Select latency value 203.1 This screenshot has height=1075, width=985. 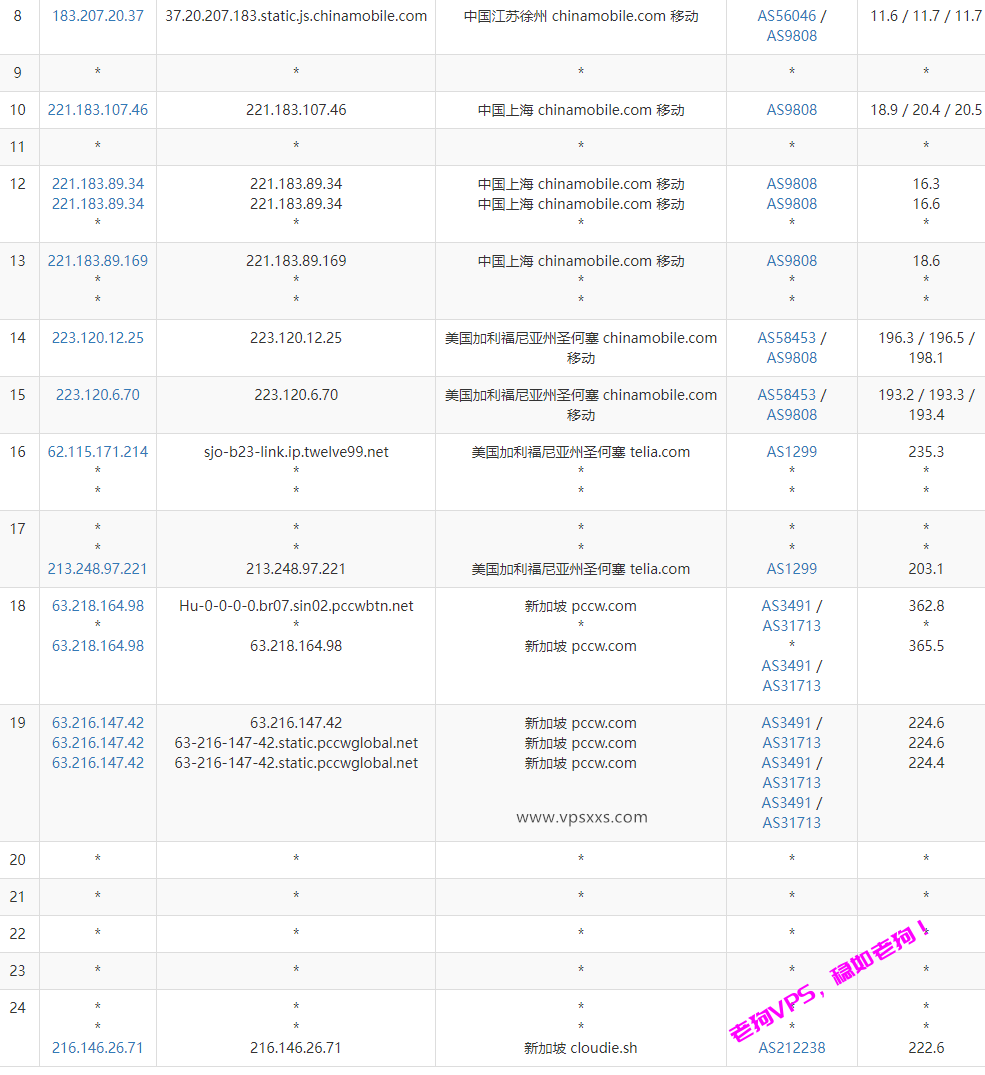[926, 569]
